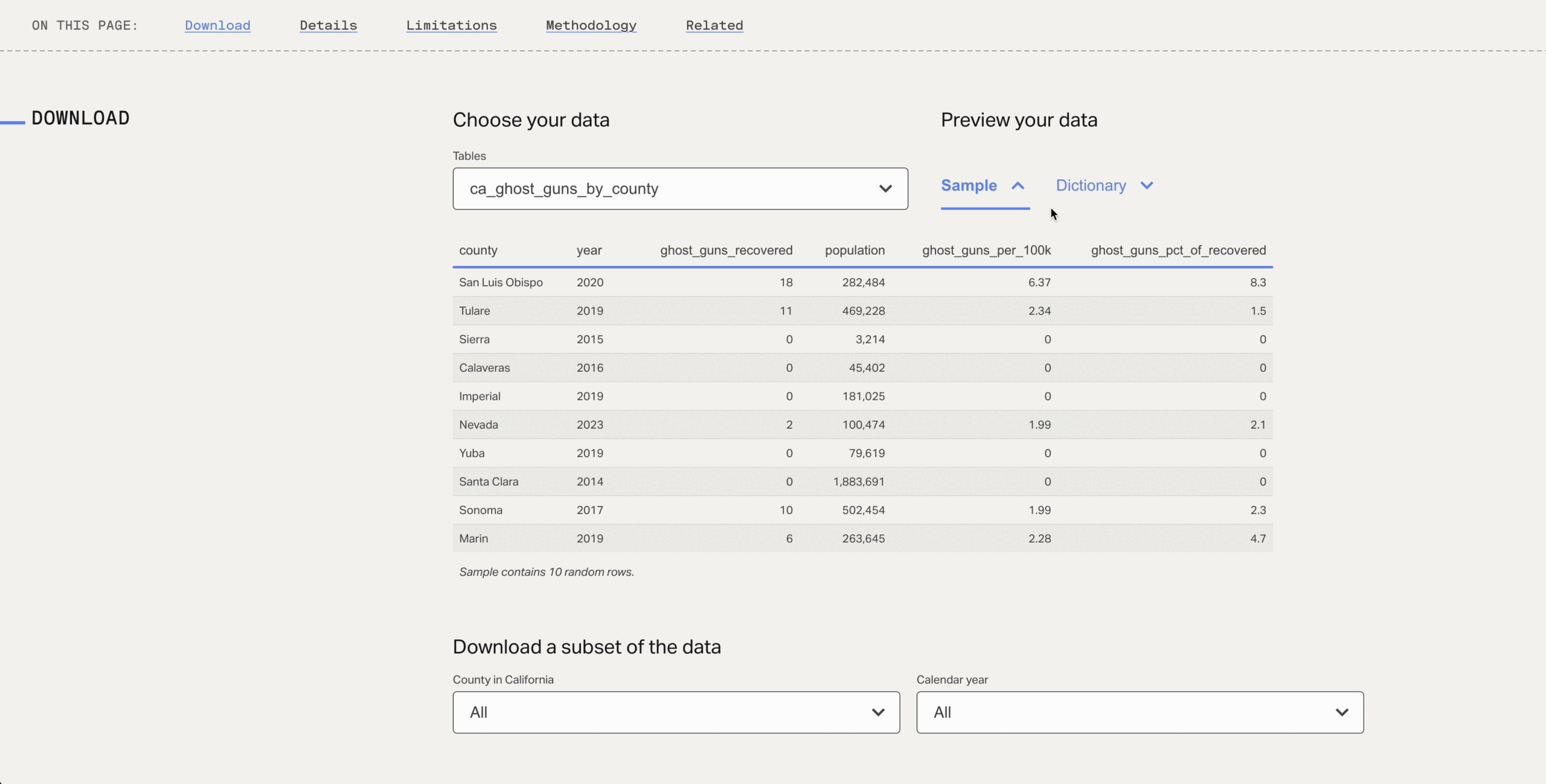
Task: Click the DOWNLOAD section heading
Action: tap(80, 118)
